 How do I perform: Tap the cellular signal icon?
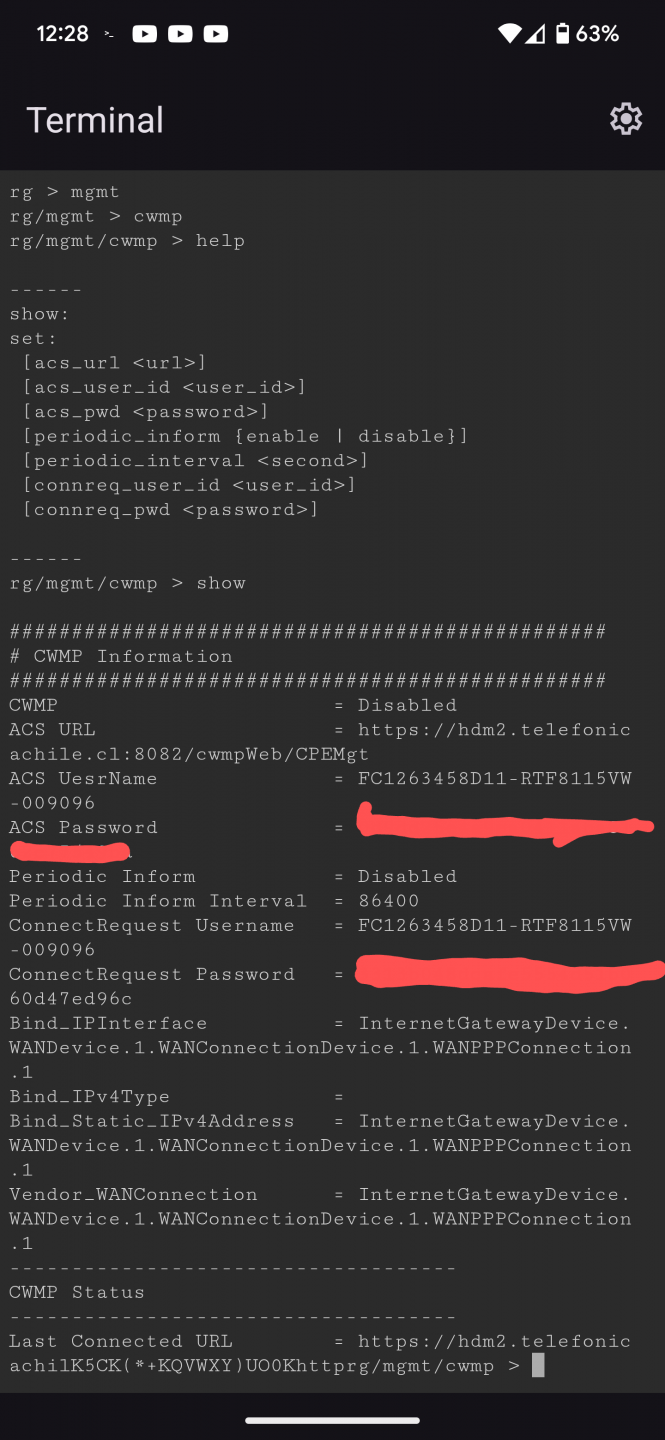coord(535,34)
